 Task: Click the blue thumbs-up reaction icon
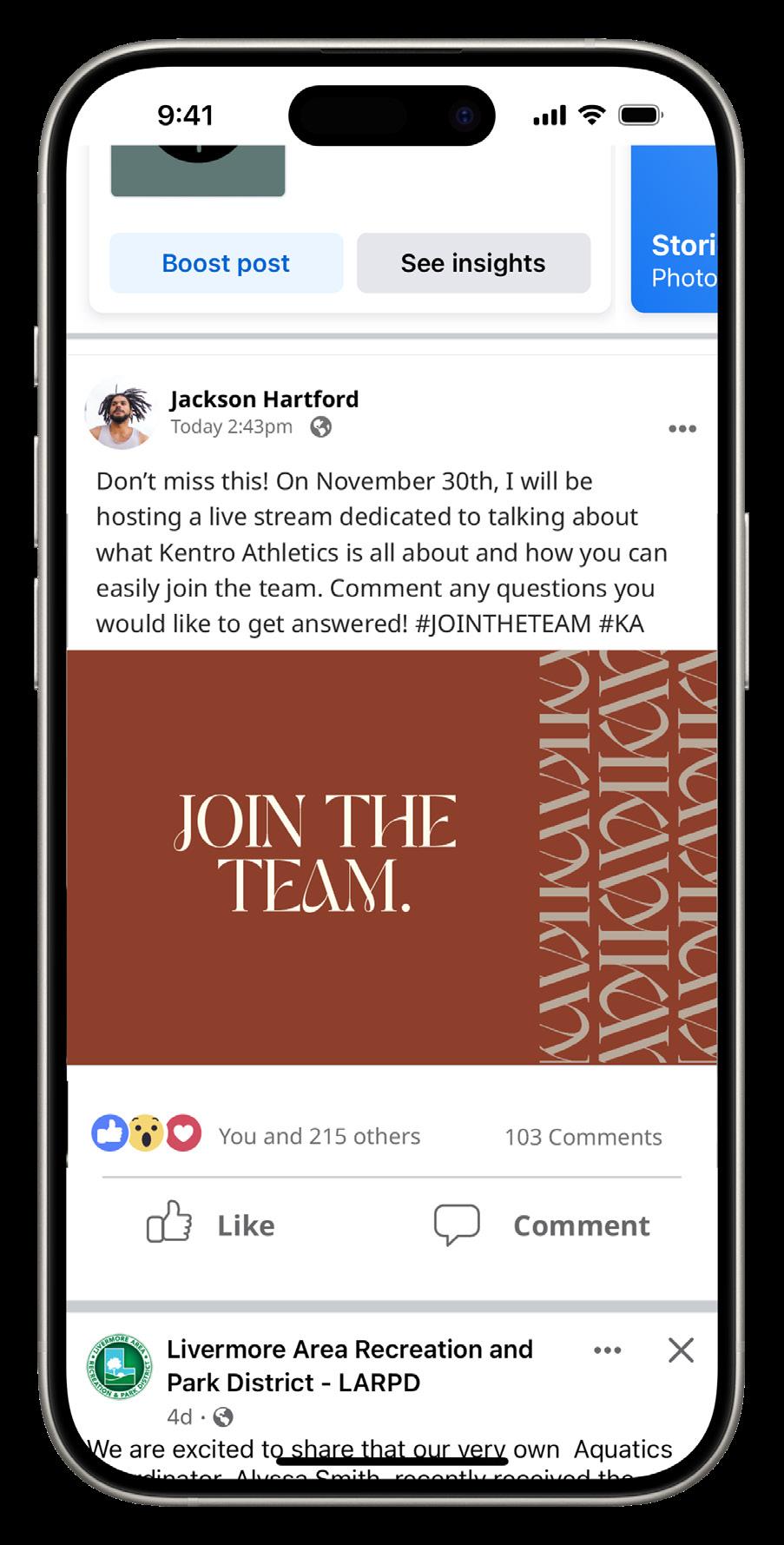[110, 1132]
